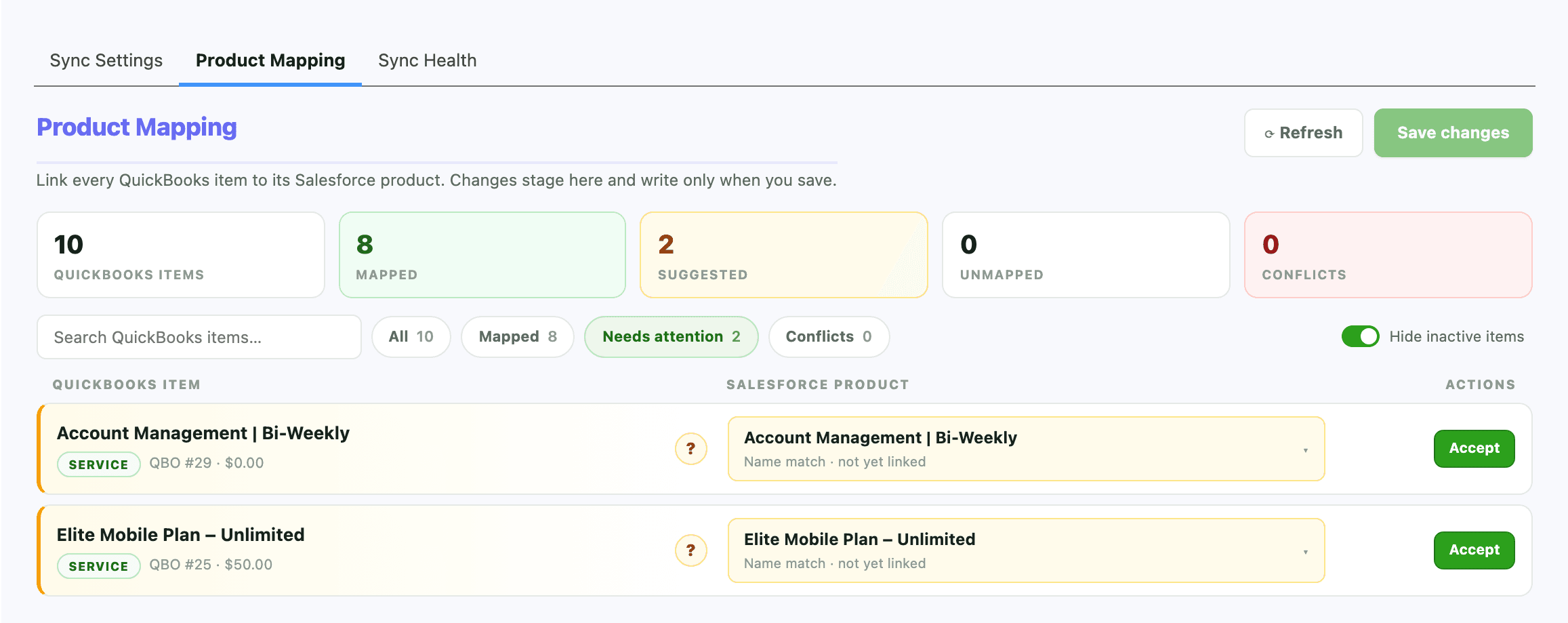Filter by All 10 items

[x=411, y=337]
